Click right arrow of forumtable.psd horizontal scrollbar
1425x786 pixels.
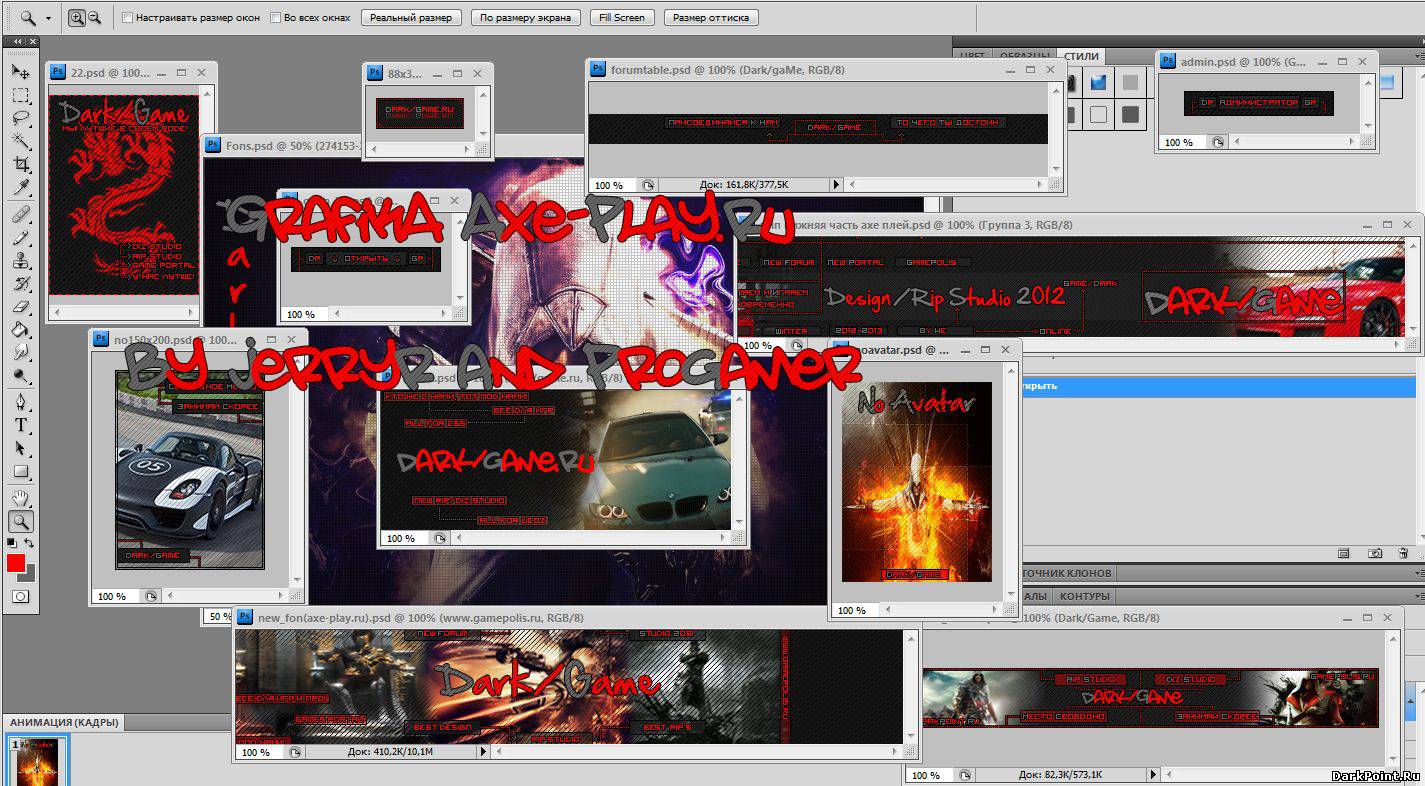pos(1040,185)
